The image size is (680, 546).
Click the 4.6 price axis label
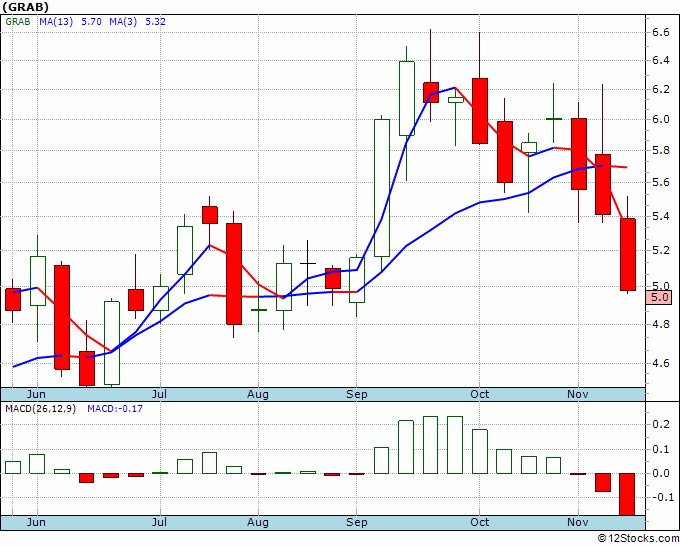click(x=661, y=363)
